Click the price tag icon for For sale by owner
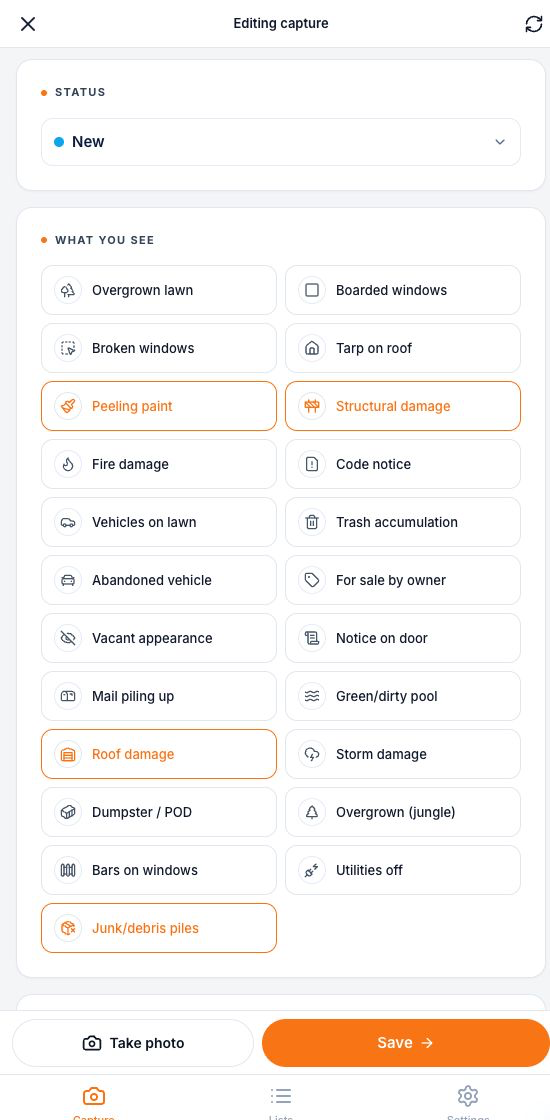This screenshot has height=1120, width=550. (312, 580)
